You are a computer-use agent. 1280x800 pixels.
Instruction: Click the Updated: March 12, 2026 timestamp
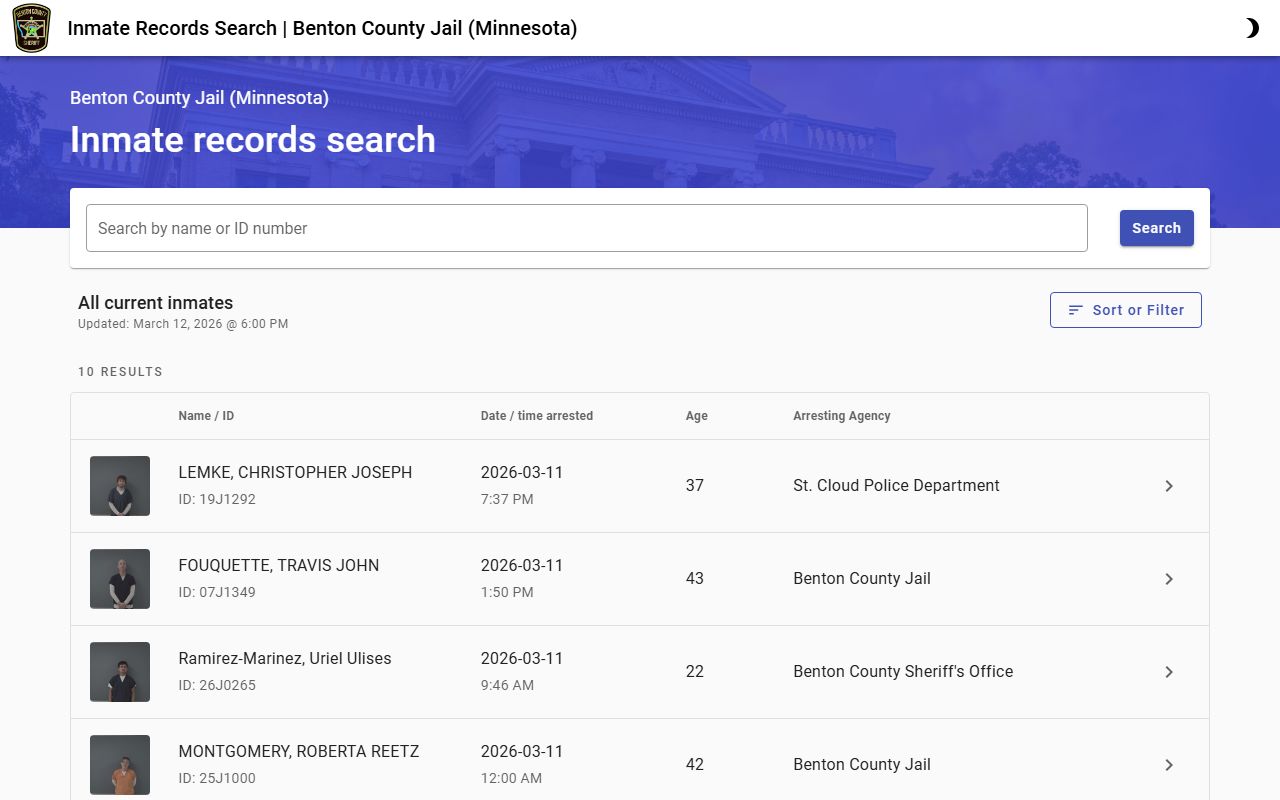[183, 324]
